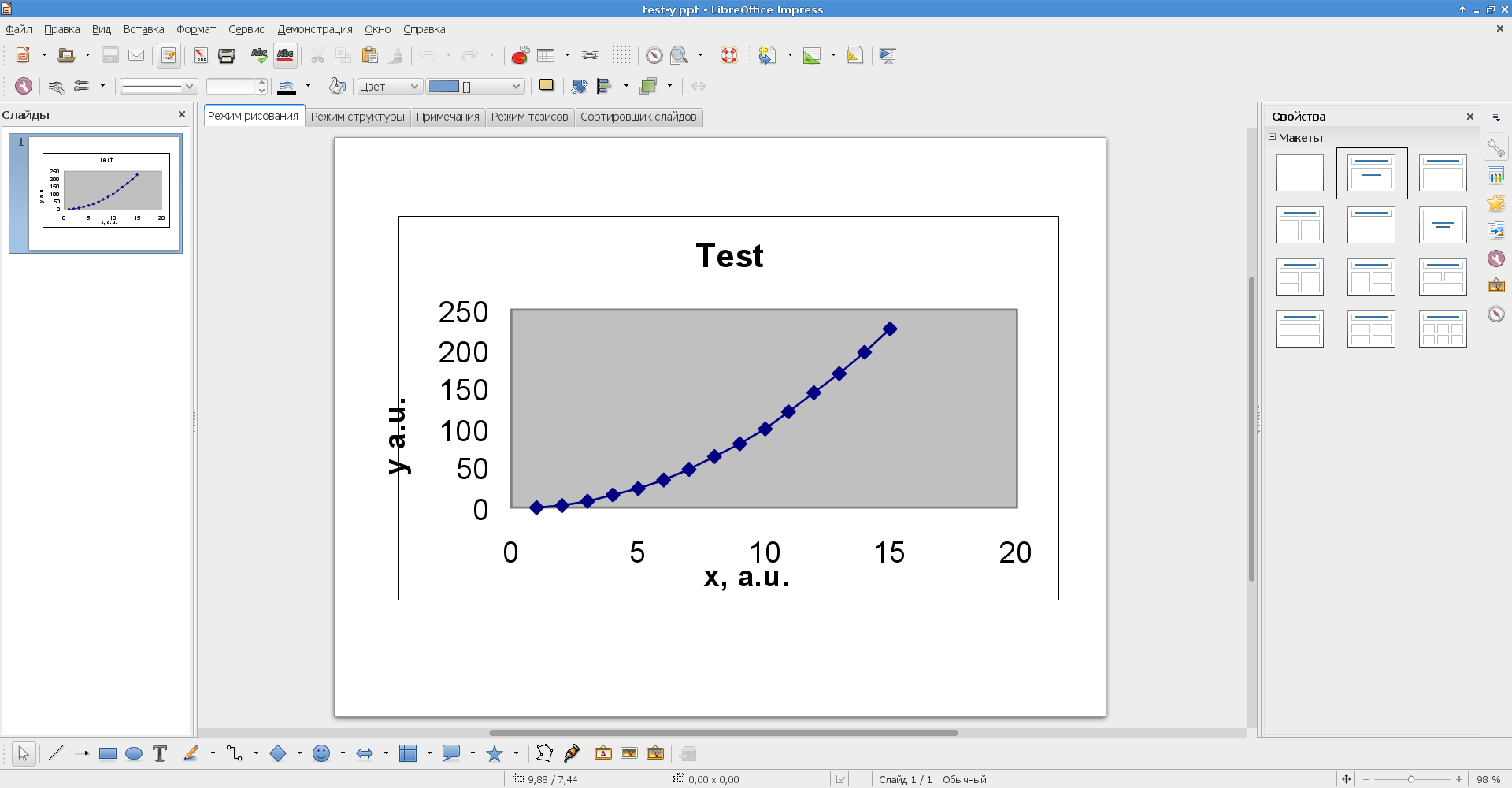
Task: Switch to the Режим структуры tab
Action: pyautogui.click(x=358, y=117)
